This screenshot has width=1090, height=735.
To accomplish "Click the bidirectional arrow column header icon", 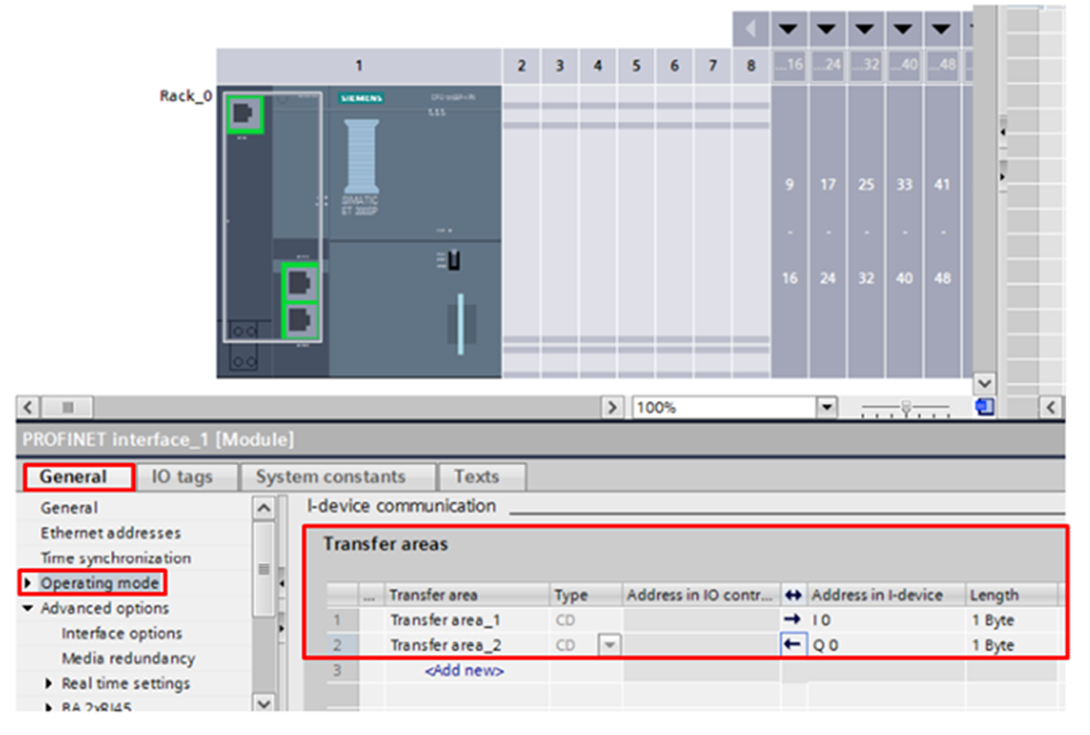I will (x=794, y=595).
